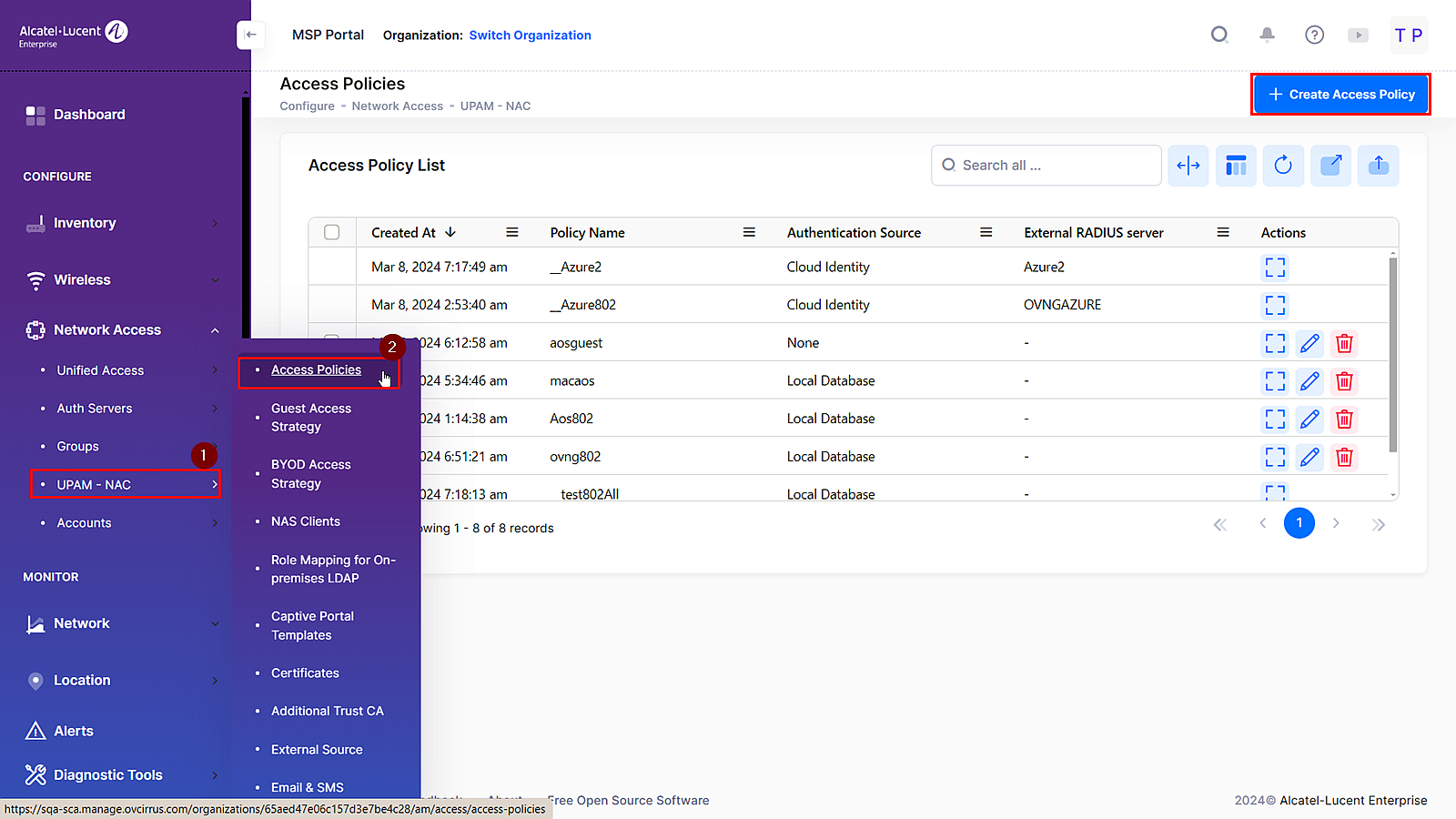This screenshot has width=1456, height=819.
Task: Expand the Network monitor menu
Action: coord(122,623)
